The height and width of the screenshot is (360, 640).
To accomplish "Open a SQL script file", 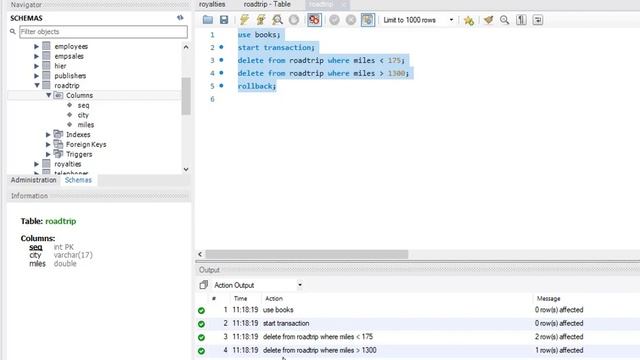I will click(208, 20).
